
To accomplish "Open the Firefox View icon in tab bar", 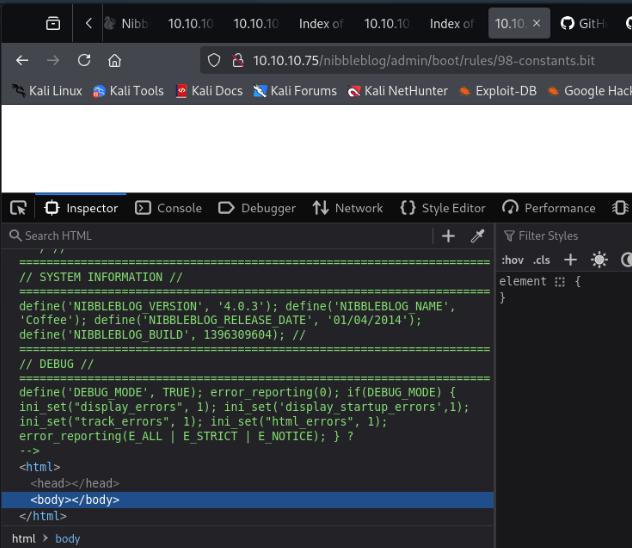I will pyautogui.click(x=53, y=23).
